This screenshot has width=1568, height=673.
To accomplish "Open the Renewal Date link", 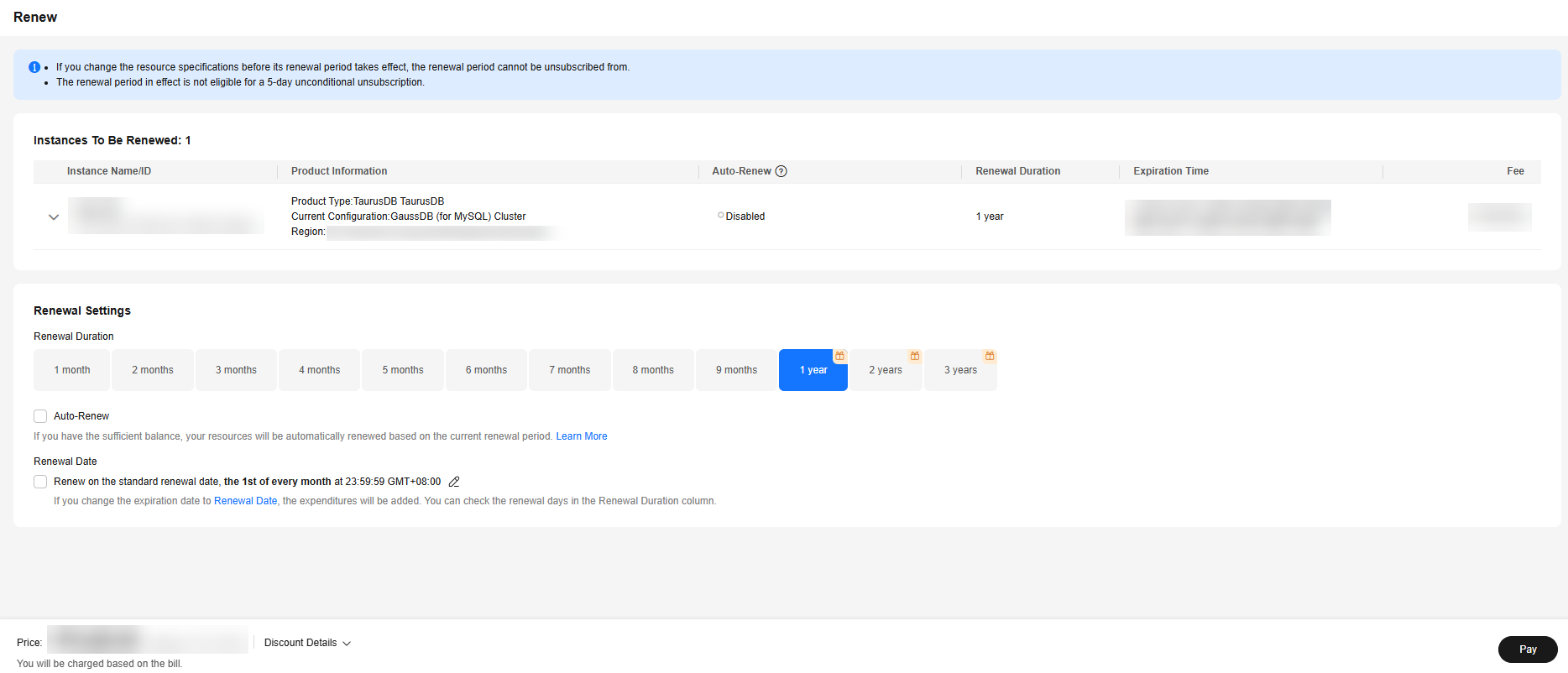I will 246,501.
